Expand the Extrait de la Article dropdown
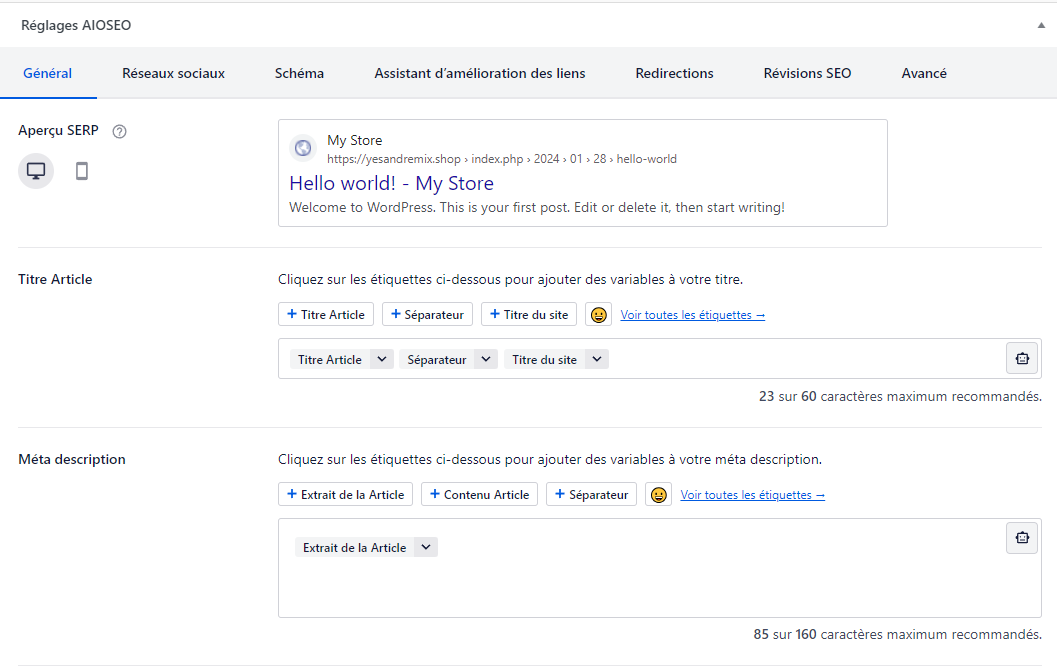 [x=426, y=546]
